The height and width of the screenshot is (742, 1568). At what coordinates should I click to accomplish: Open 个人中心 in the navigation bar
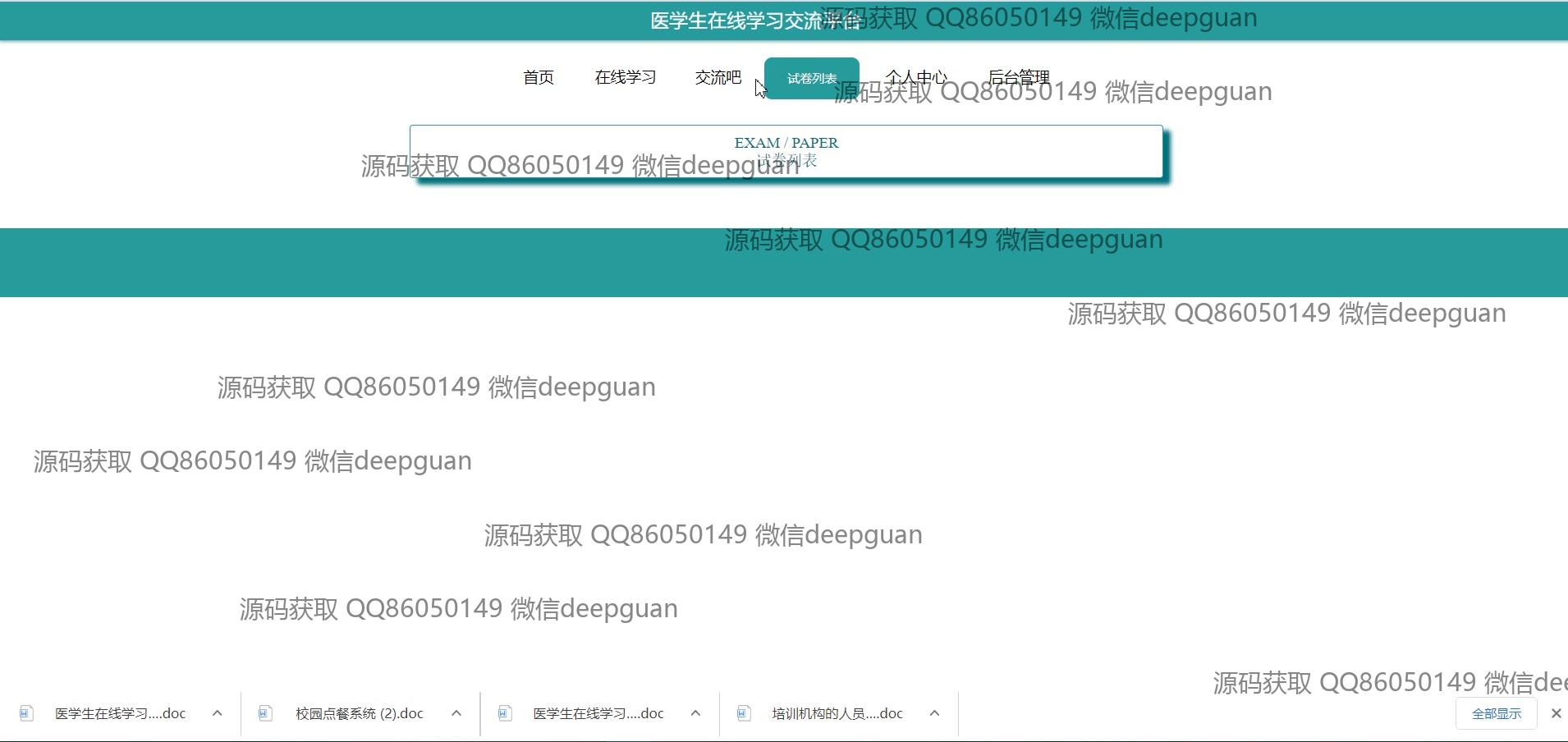[x=916, y=77]
